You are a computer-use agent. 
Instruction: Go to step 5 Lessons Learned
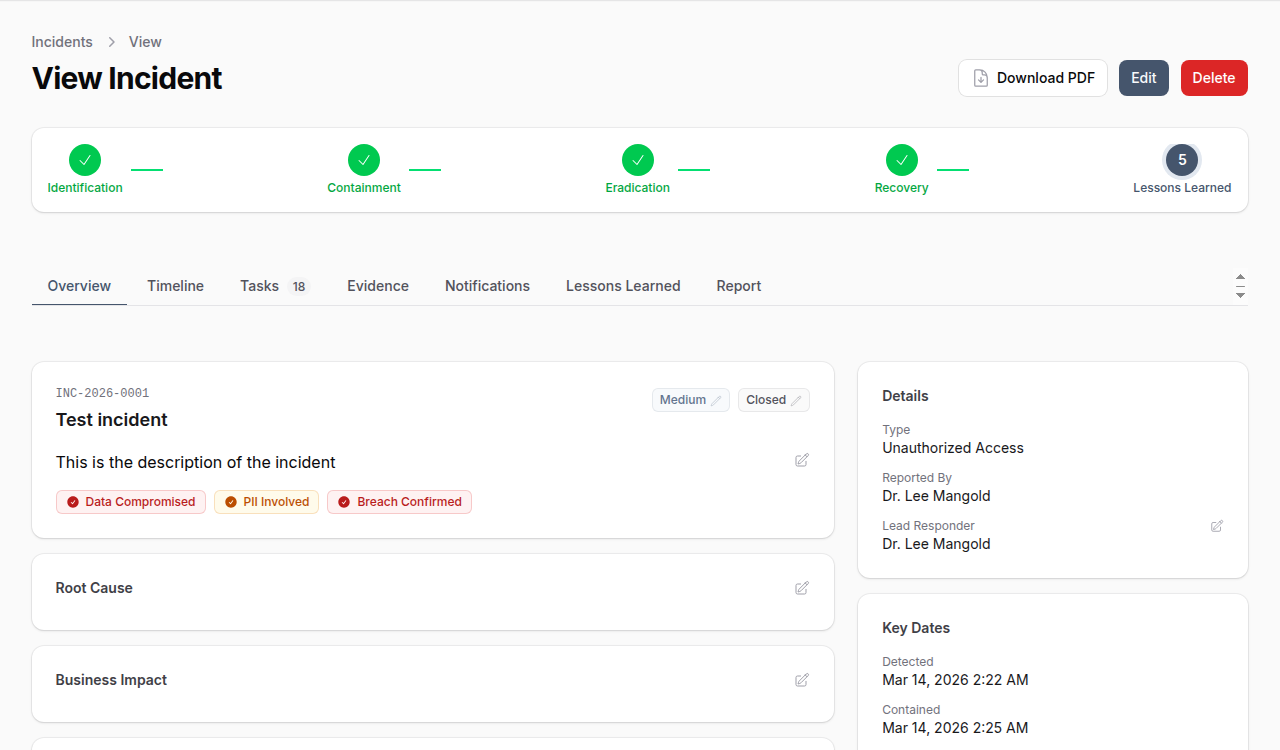(1182, 160)
